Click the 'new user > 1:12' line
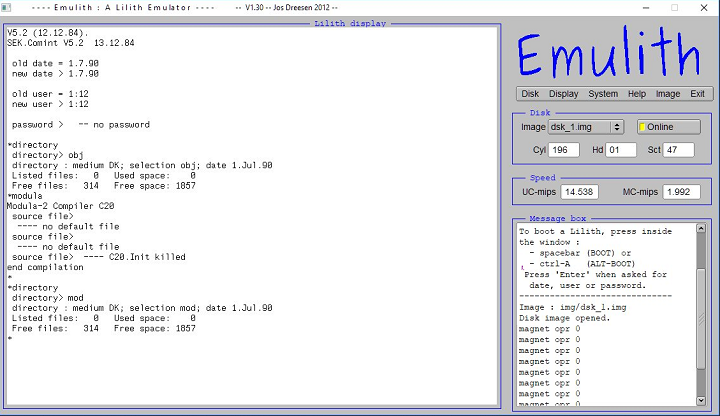Screen dimensions: 720x416 [x=51, y=104]
